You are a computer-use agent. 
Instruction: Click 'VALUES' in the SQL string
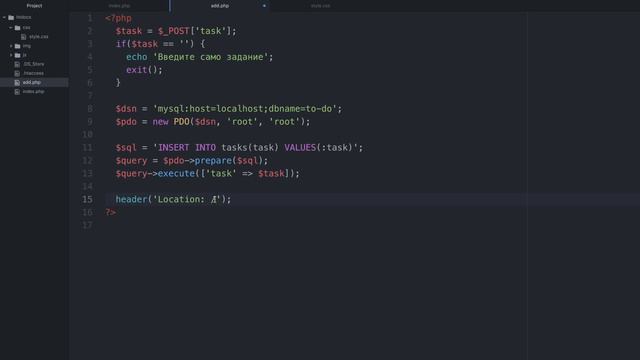pyautogui.click(x=300, y=148)
